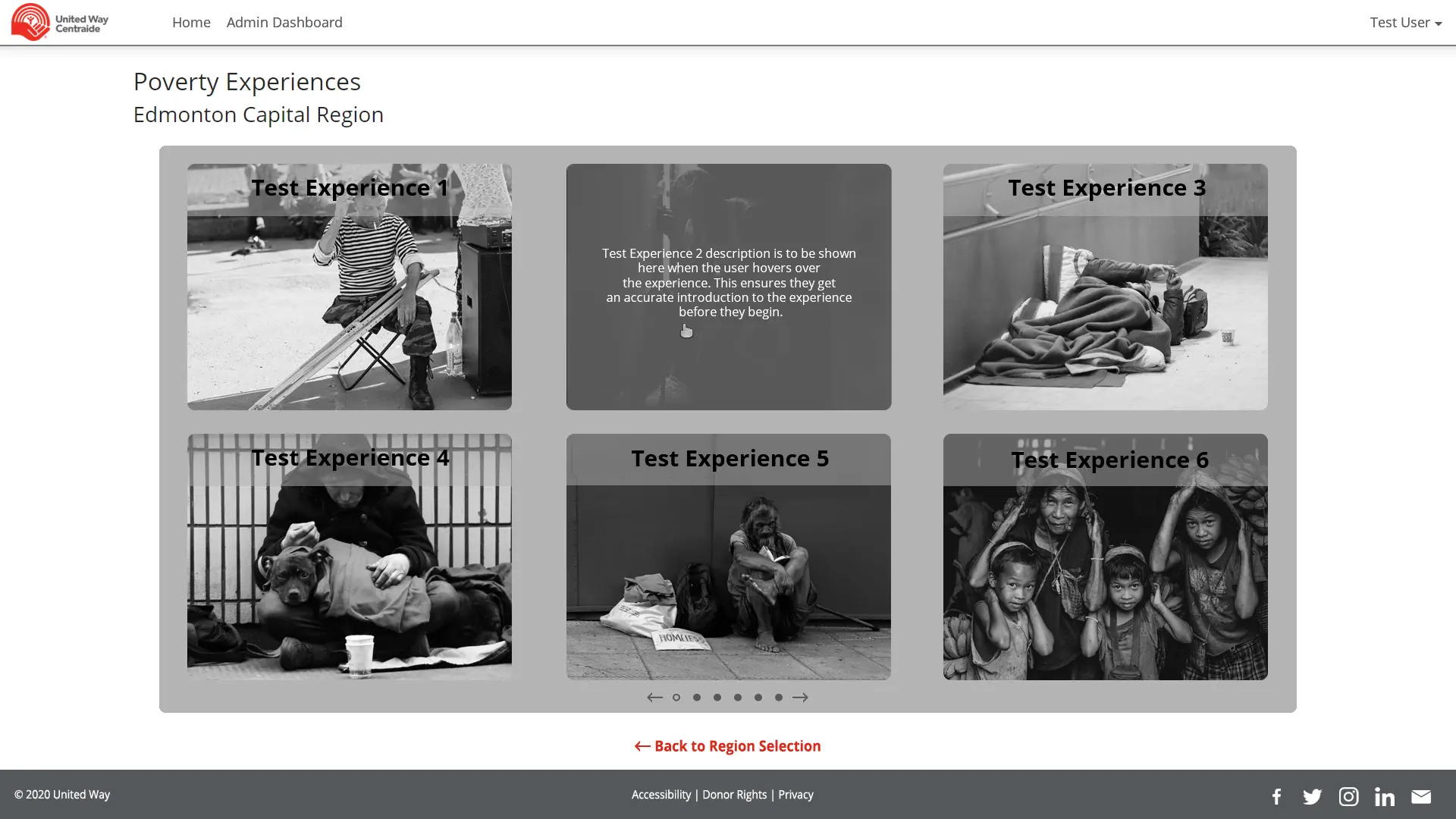Click the Facebook social media icon
This screenshot has width=1456, height=819.
pyautogui.click(x=1276, y=796)
